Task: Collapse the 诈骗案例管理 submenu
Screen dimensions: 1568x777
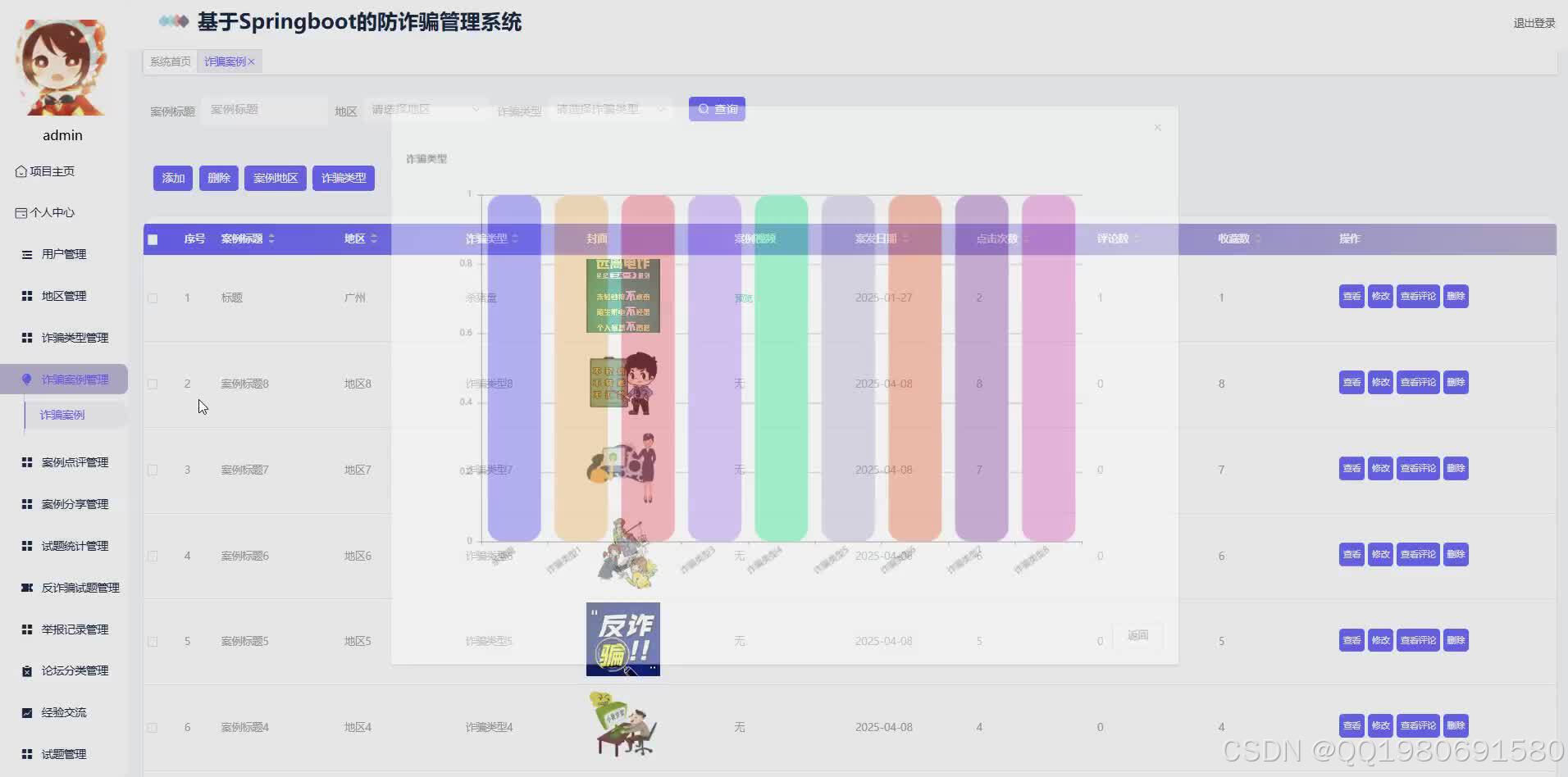Action: [x=72, y=379]
